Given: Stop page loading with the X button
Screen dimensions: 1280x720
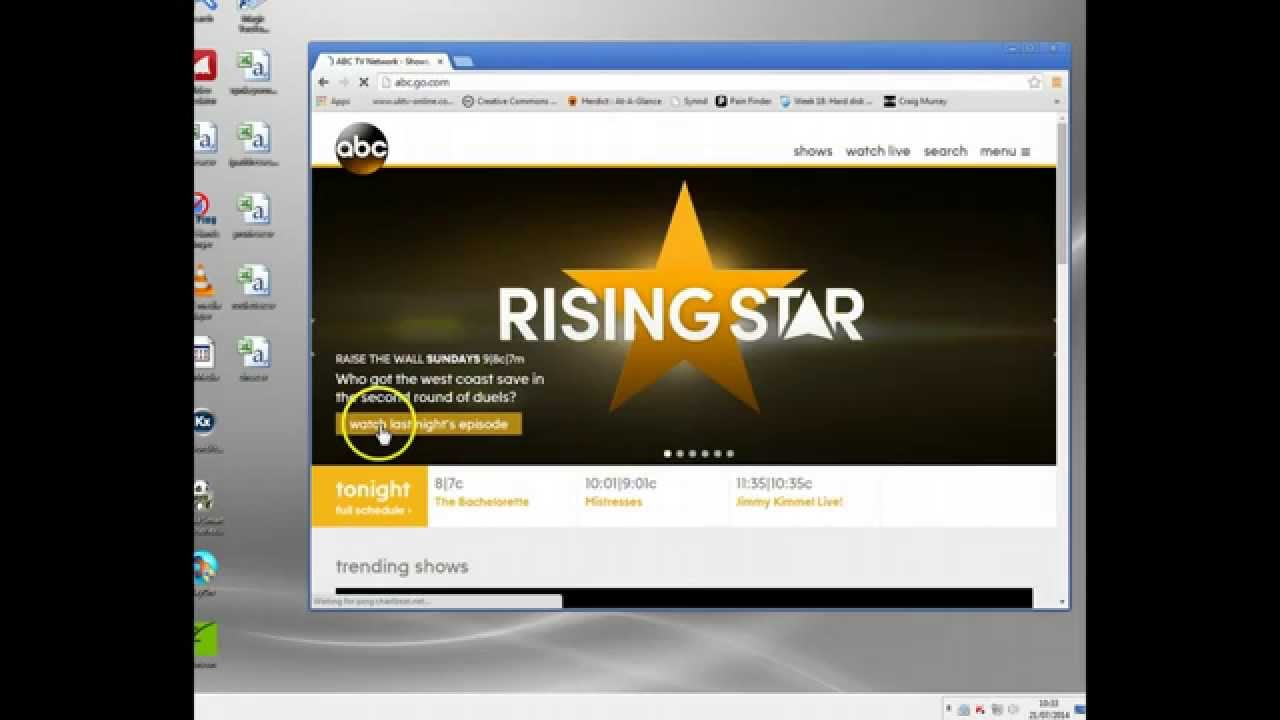Looking at the screenshot, I should (363, 82).
